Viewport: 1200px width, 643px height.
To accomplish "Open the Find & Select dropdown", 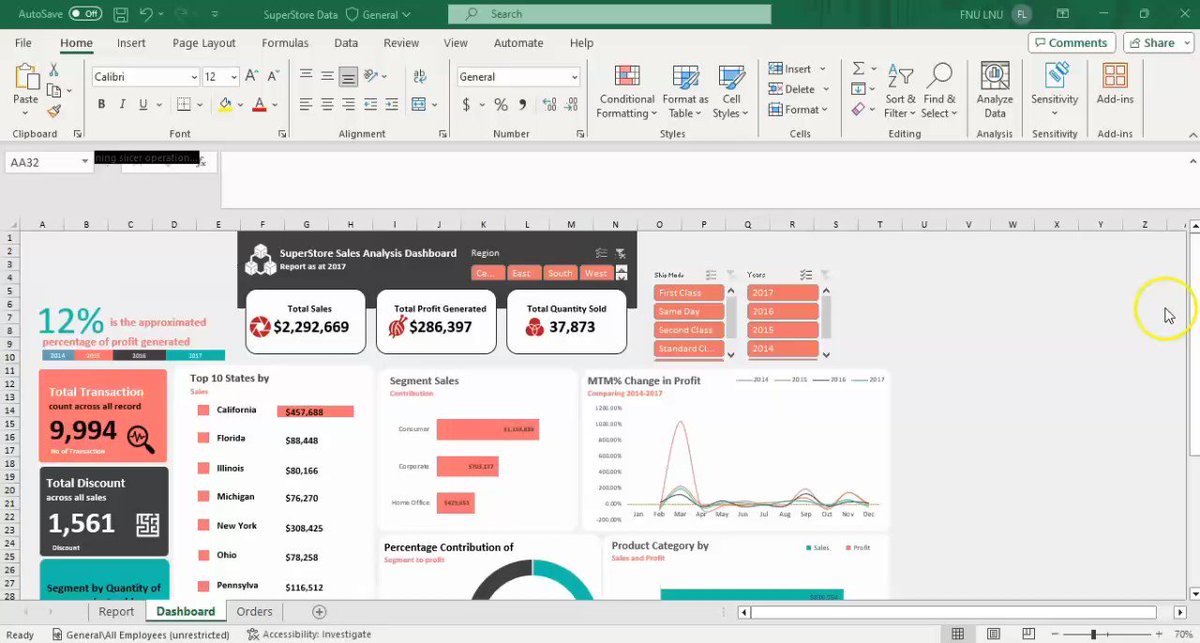I will click(x=940, y=91).
